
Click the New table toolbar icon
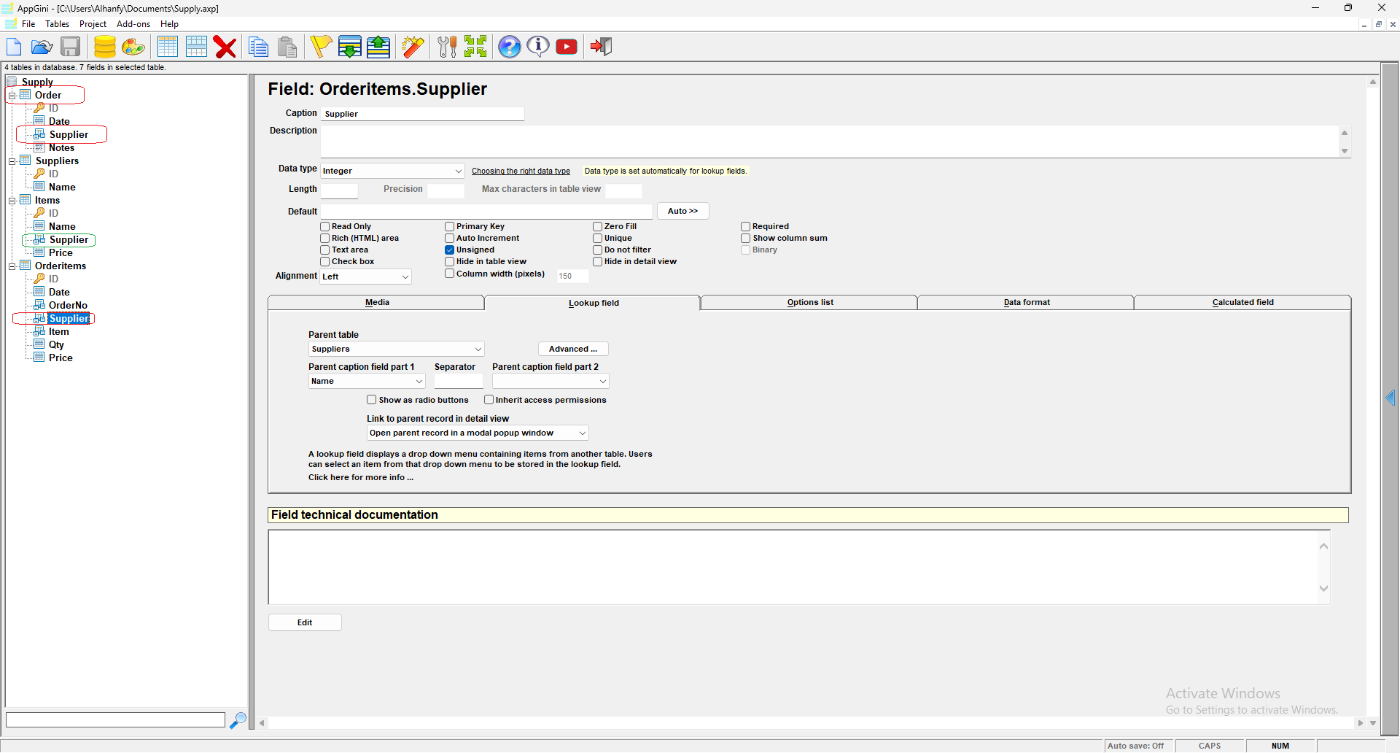click(x=167, y=47)
